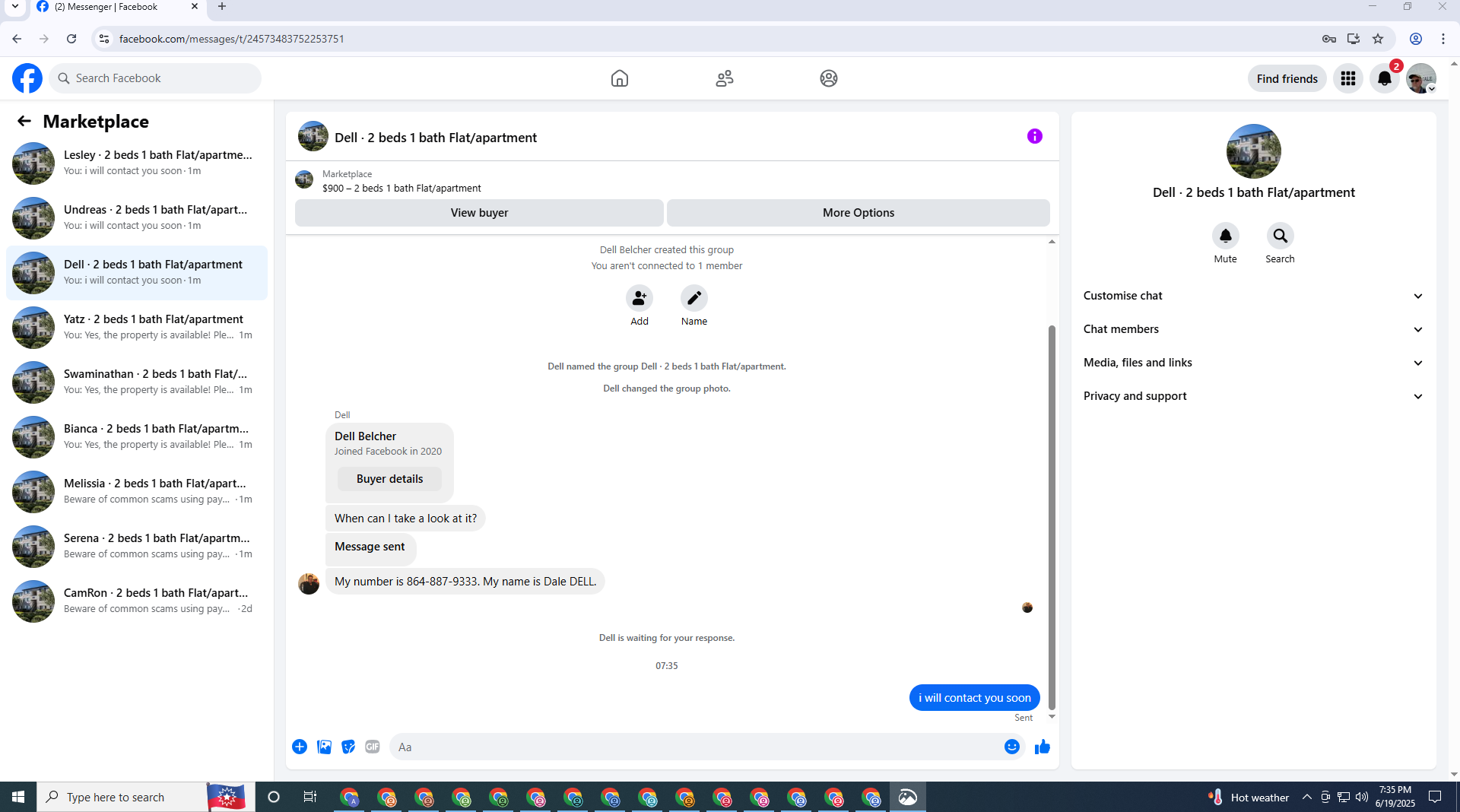Screen dimensions: 1460x812
Task: Open the emoji picker
Action: pyautogui.click(x=1012, y=747)
